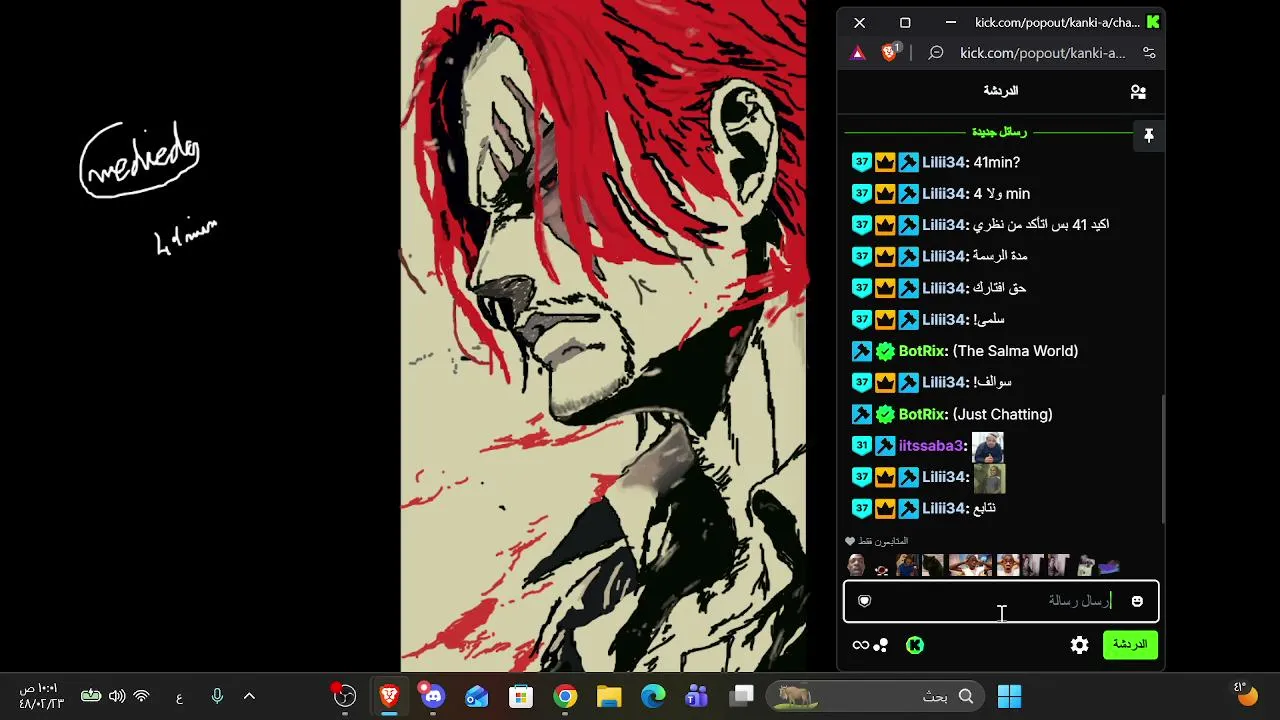Switch to Brave browser in taskbar

tap(389, 696)
